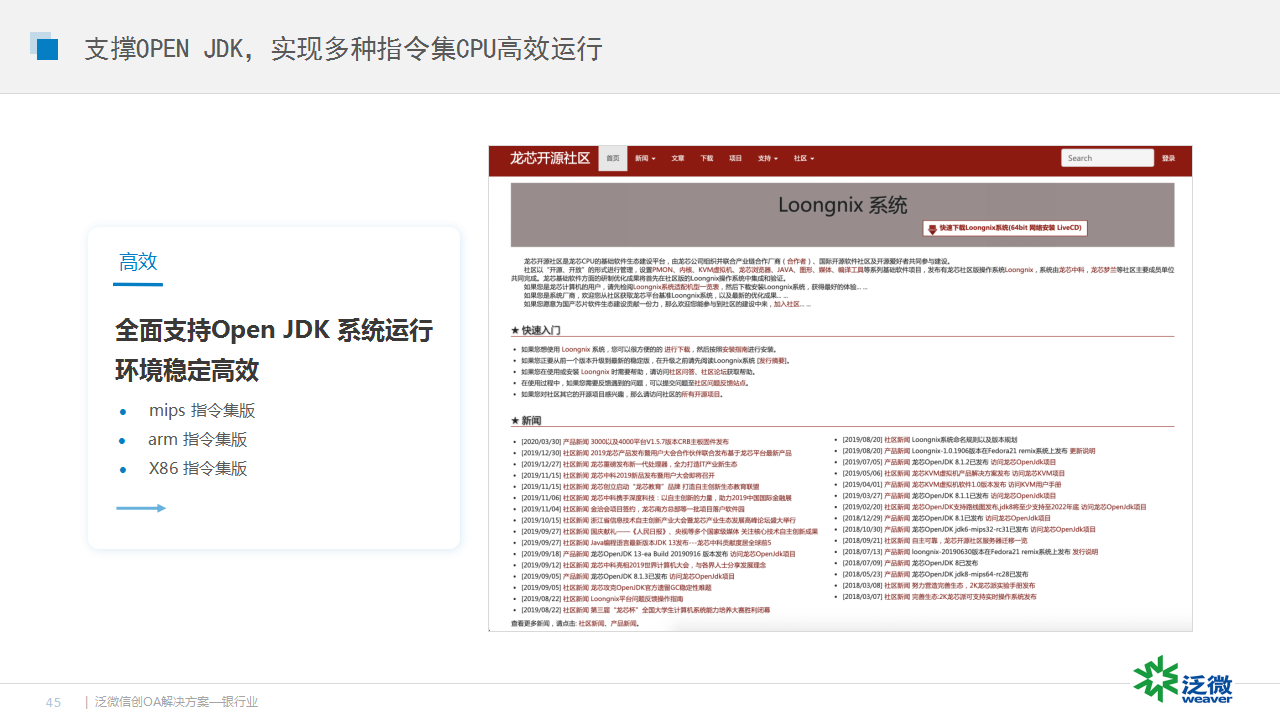Screen dimensions: 1280x720
Task: Expand the 支持 dropdown menu
Action: tap(768, 158)
